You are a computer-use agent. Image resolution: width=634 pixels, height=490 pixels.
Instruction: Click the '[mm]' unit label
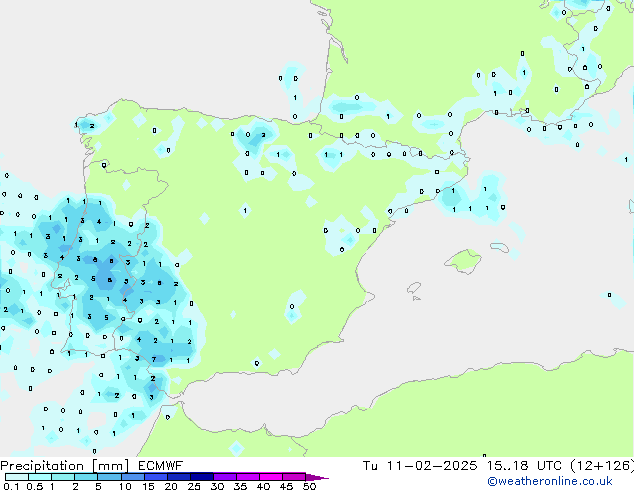point(111,466)
